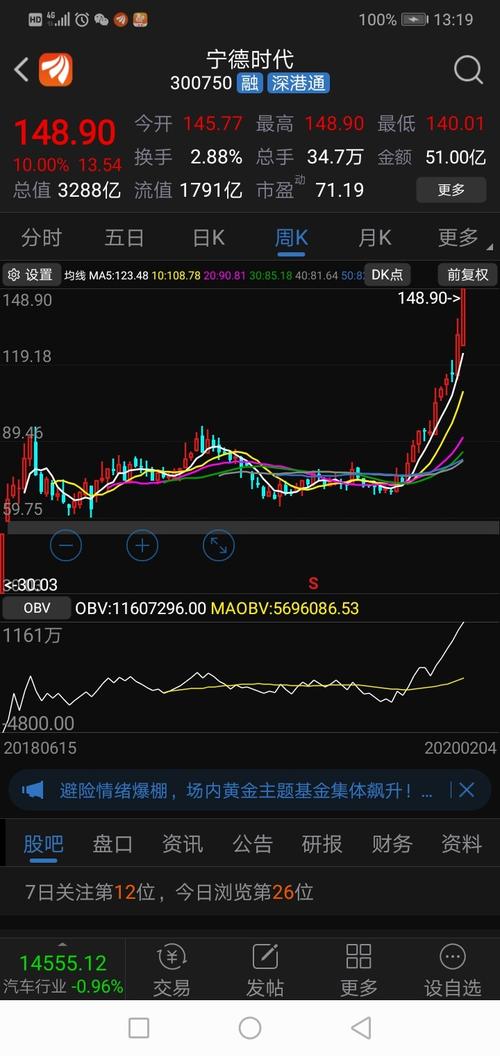Toggle the DK点 indicator

(387, 275)
